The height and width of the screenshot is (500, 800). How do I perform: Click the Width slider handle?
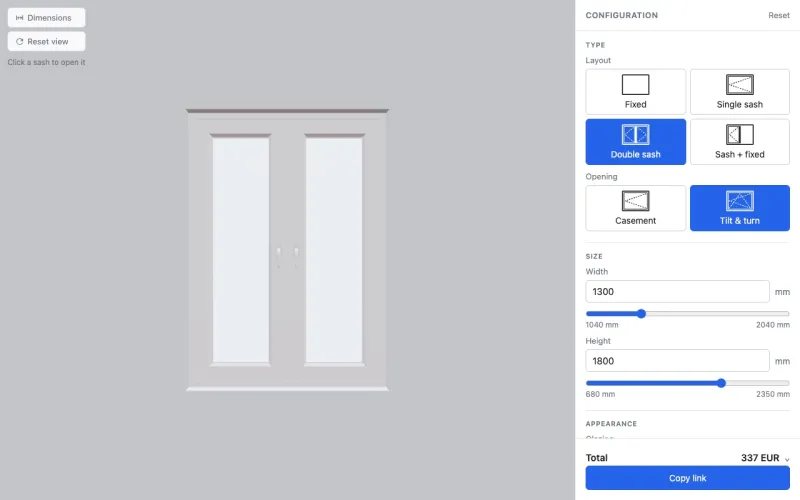(641, 314)
